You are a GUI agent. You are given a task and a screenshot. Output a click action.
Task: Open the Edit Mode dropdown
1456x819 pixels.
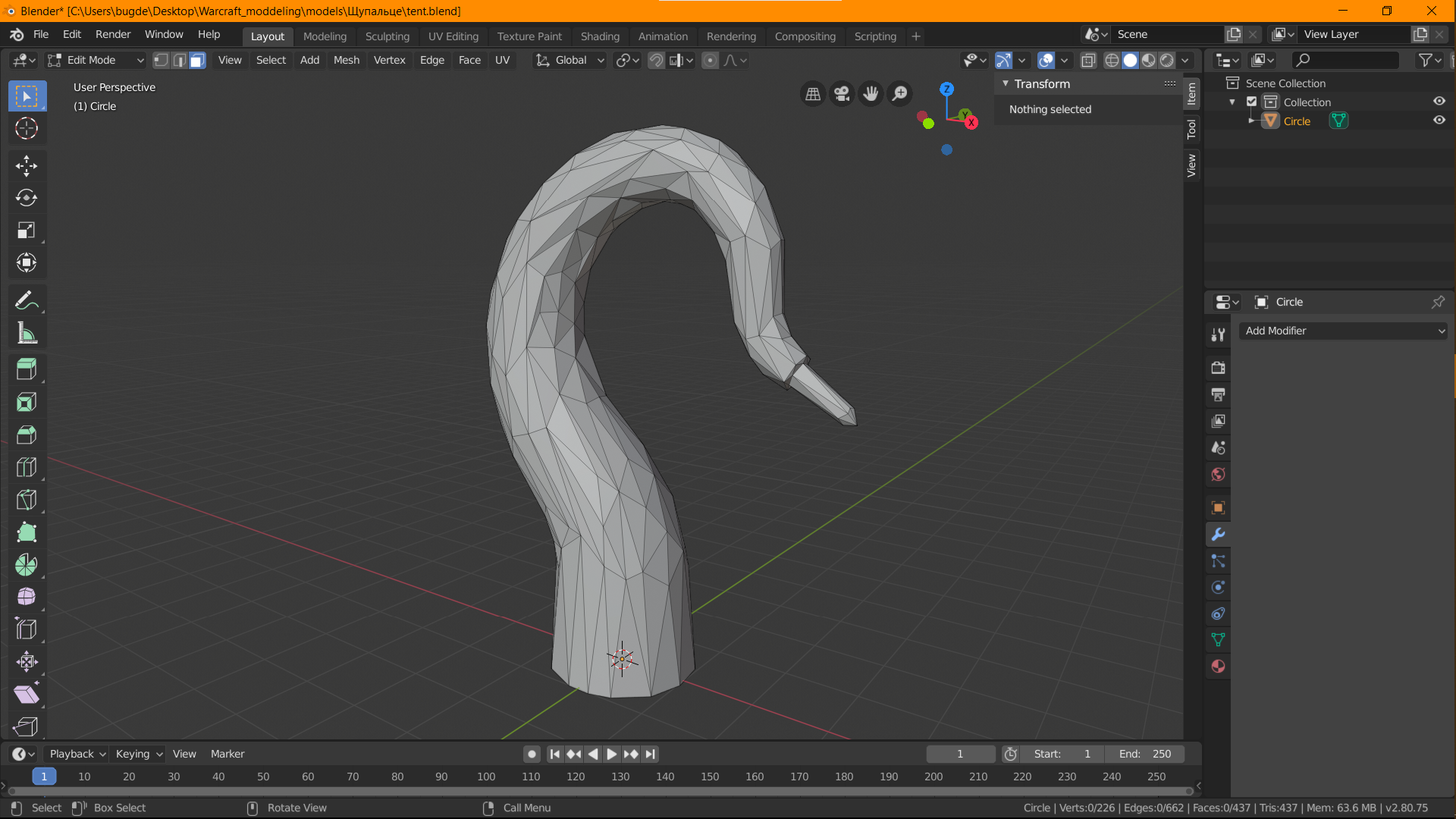point(96,60)
